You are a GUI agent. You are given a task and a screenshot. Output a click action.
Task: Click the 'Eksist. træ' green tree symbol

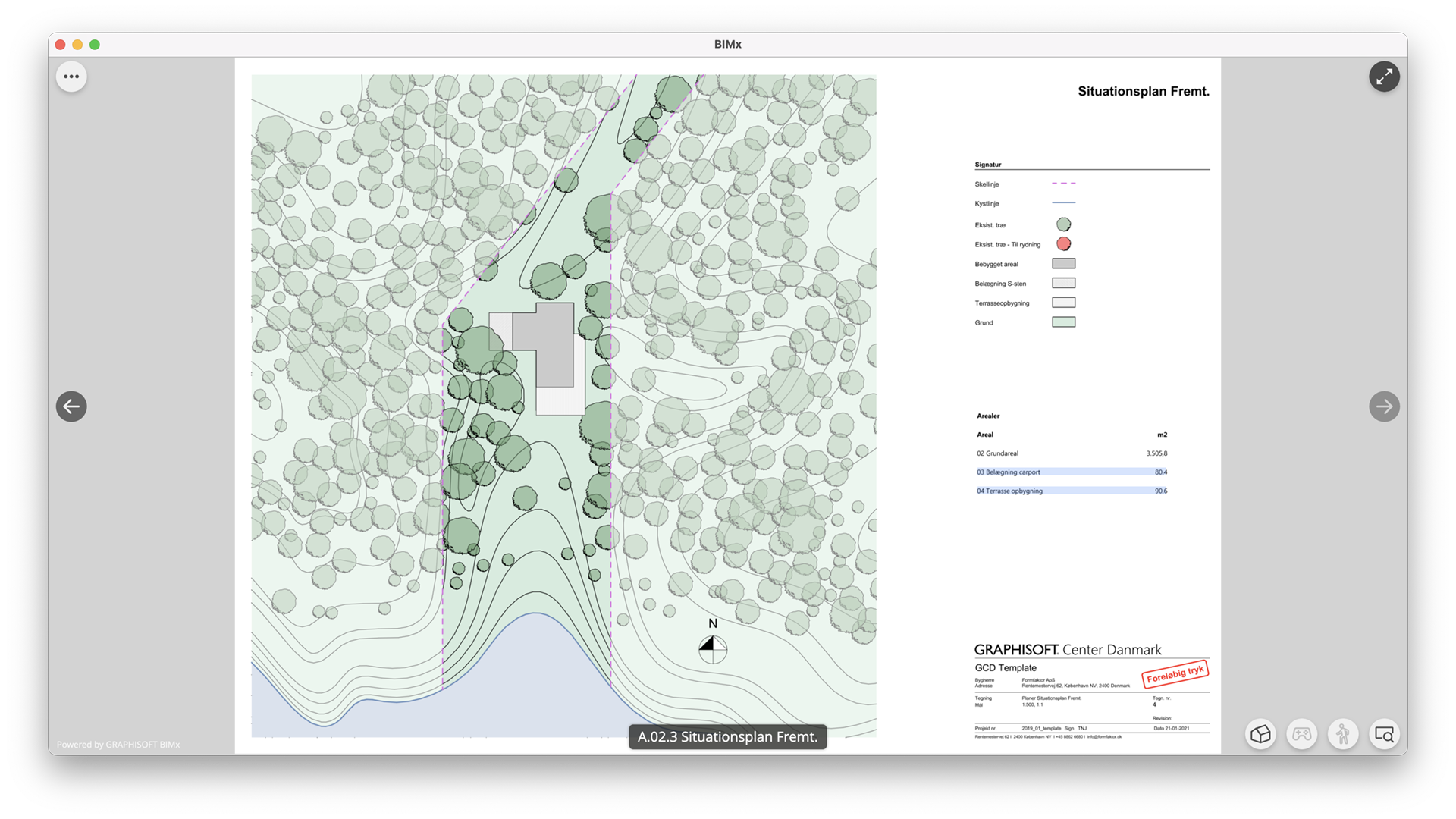[x=1063, y=224]
